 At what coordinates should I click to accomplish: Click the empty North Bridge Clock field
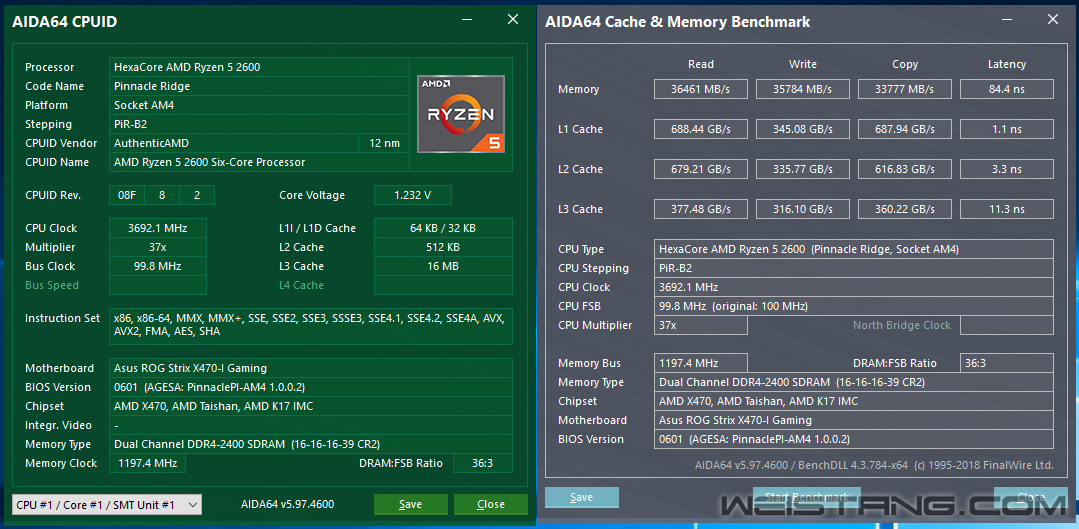(x=1007, y=325)
